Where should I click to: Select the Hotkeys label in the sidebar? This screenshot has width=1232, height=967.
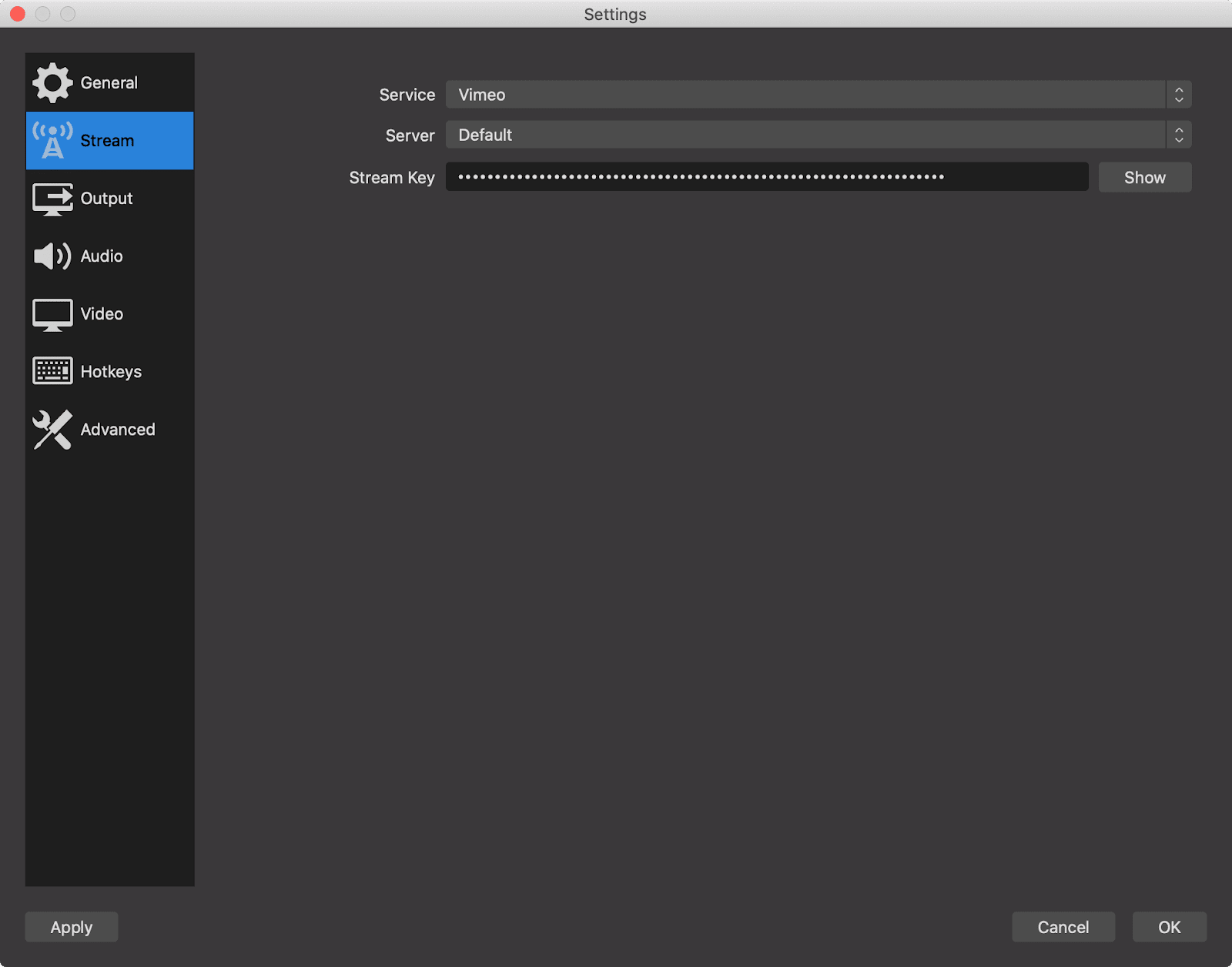tap(111, 372)
